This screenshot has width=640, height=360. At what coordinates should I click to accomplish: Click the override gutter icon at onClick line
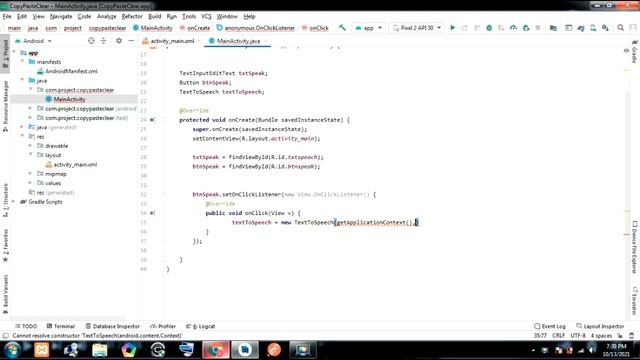pyautogui.click(x=152, y=213)
